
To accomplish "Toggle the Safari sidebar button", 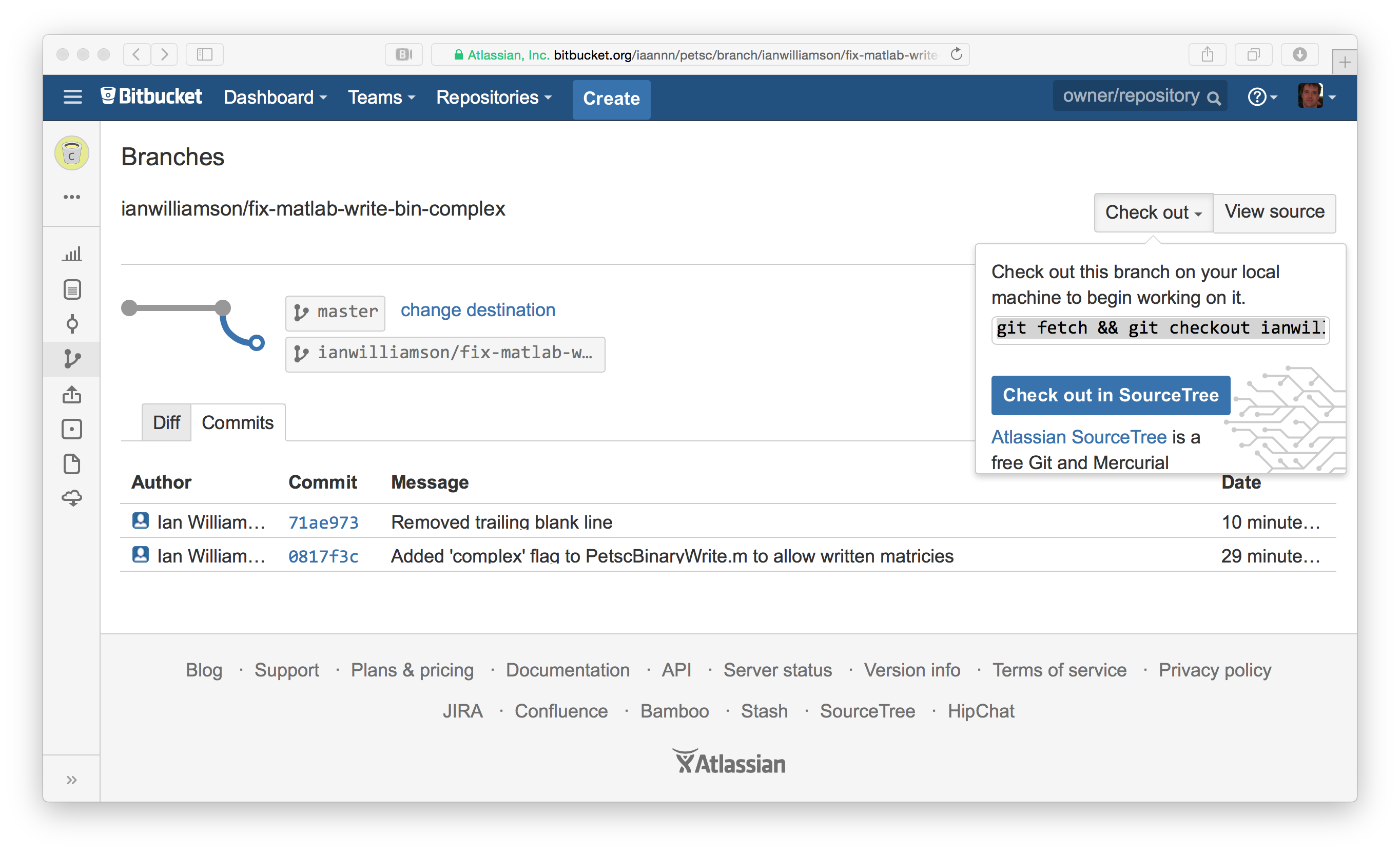I will click(x=205, y=54).
